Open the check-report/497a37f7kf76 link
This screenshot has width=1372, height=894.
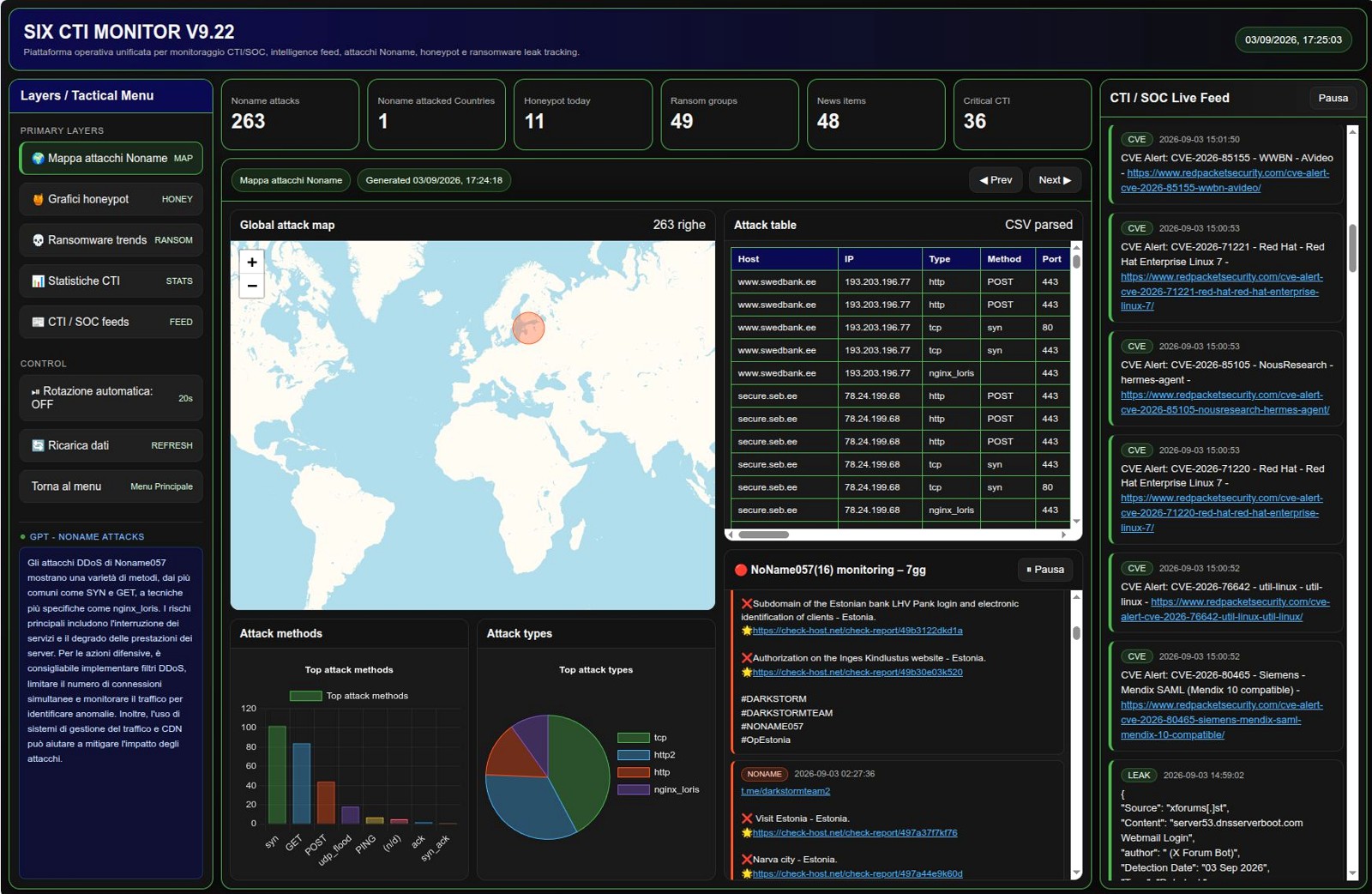coord(855,832)
